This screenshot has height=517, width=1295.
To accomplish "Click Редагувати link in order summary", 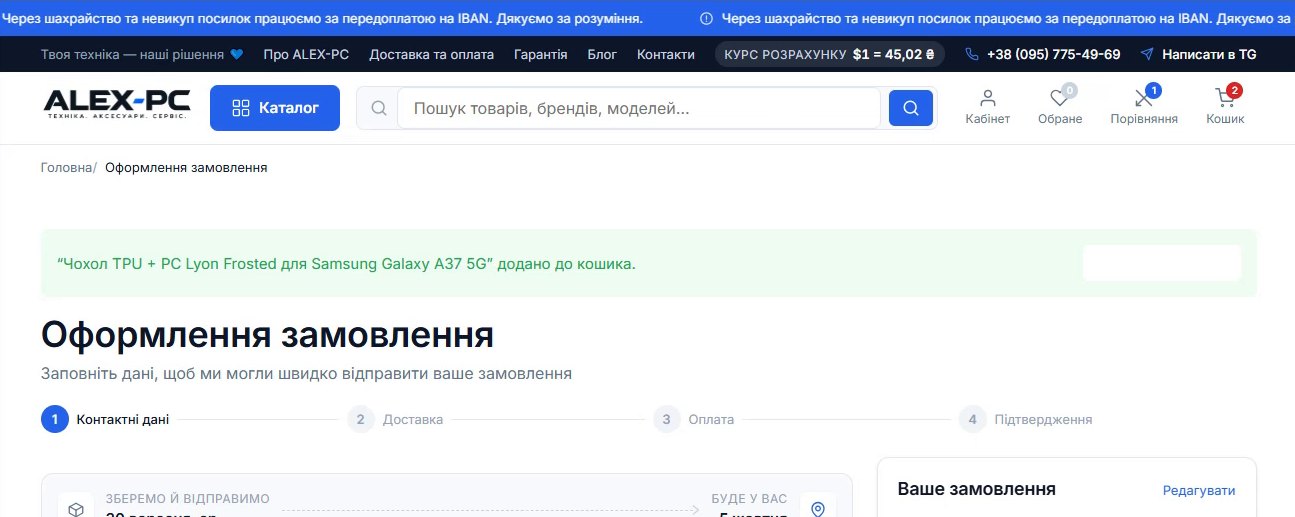I will pyautogui.click(x=1198, y=490).
